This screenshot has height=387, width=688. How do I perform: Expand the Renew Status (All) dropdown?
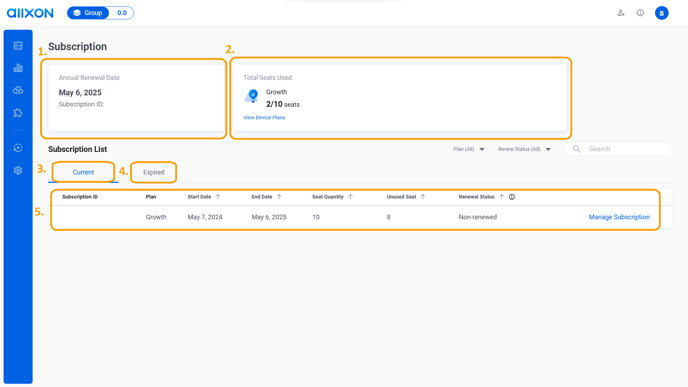click(x=524, y=149)
